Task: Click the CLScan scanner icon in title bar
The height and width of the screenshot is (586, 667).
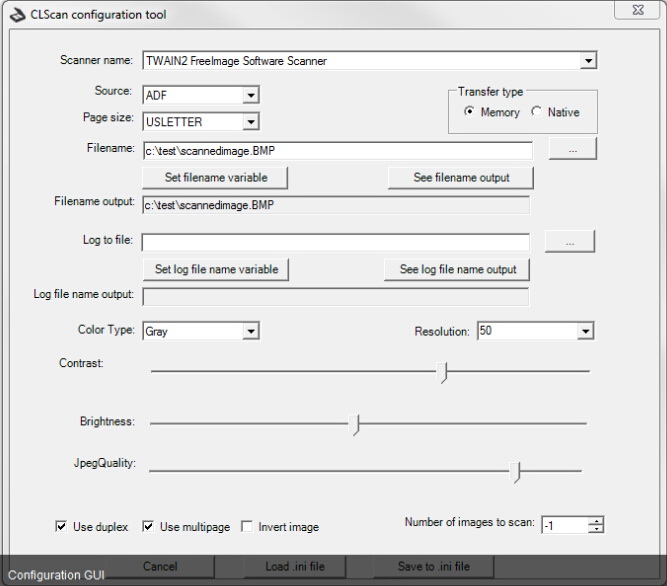Action: (17, 15)
